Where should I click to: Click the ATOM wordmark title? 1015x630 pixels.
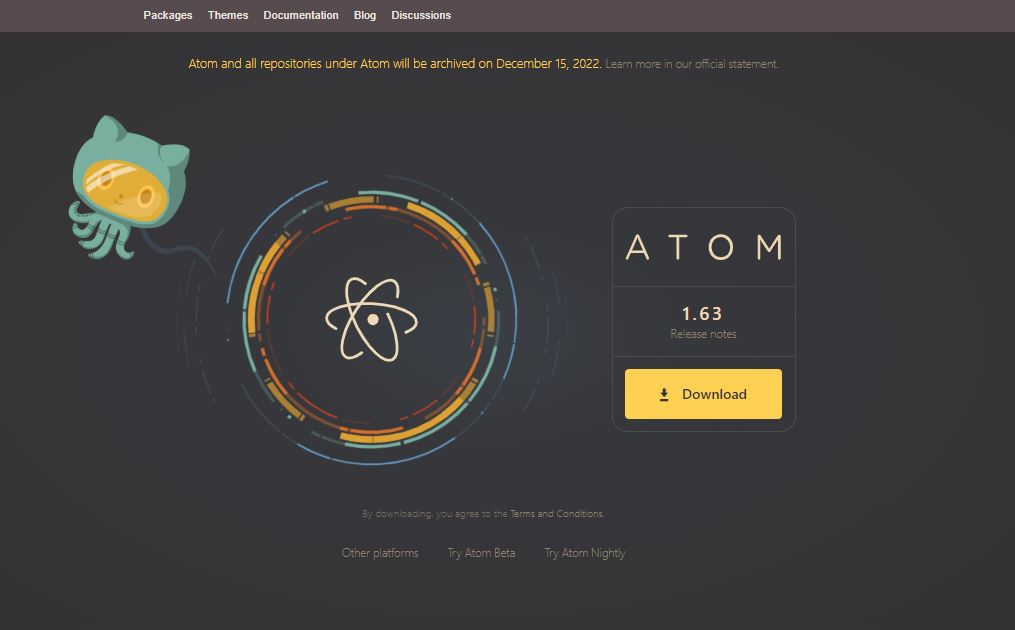point(704,247)
